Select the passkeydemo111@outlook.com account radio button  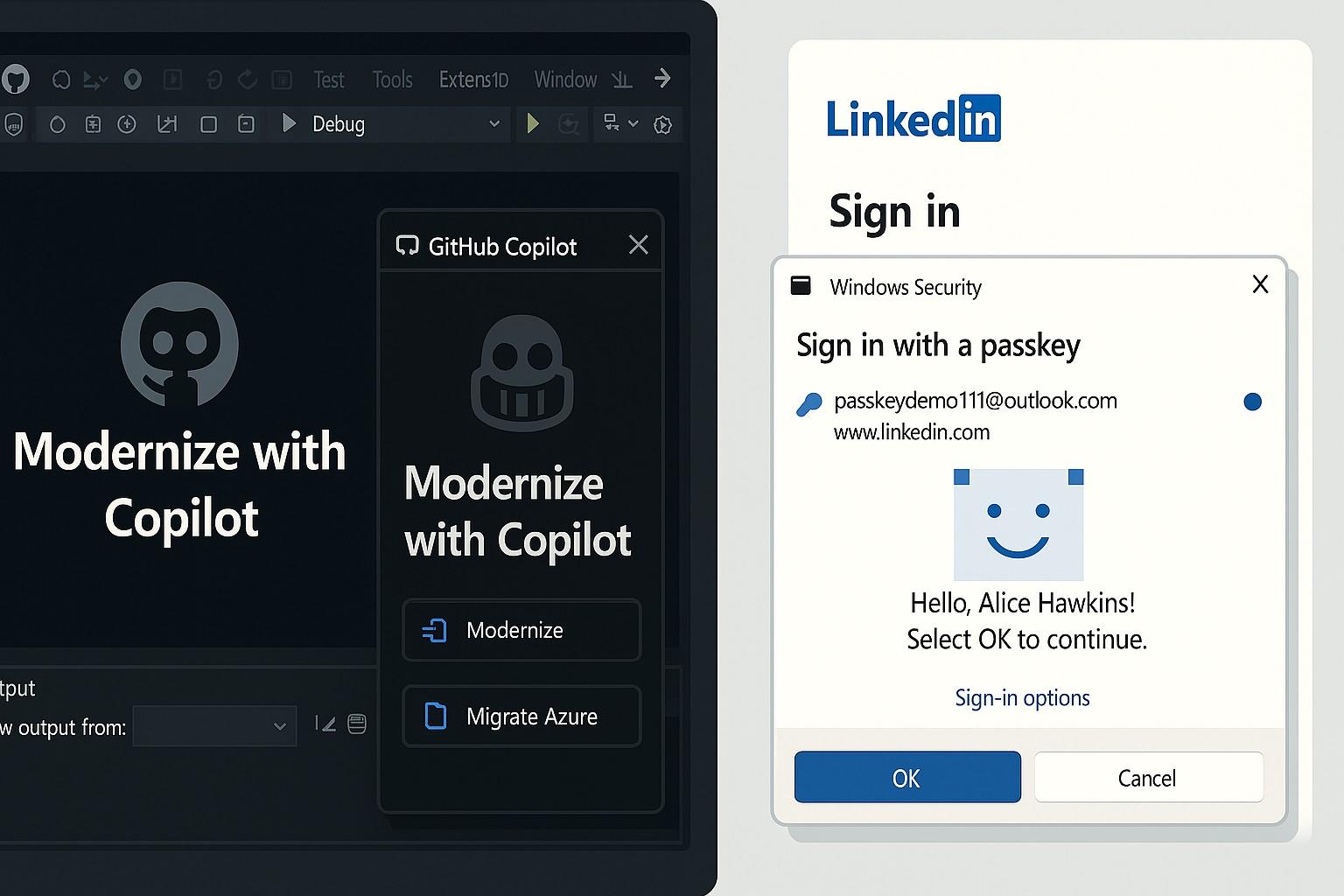(x=1252, y=402)
